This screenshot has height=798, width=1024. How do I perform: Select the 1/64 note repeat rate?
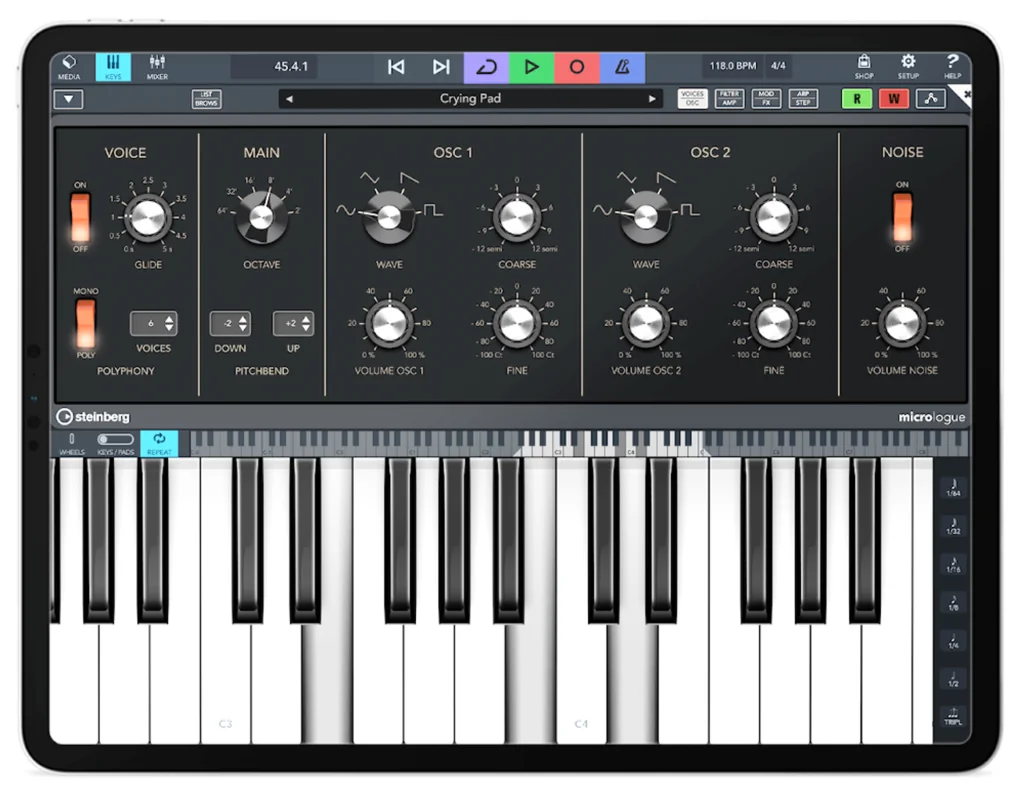[x=953, y=488]
